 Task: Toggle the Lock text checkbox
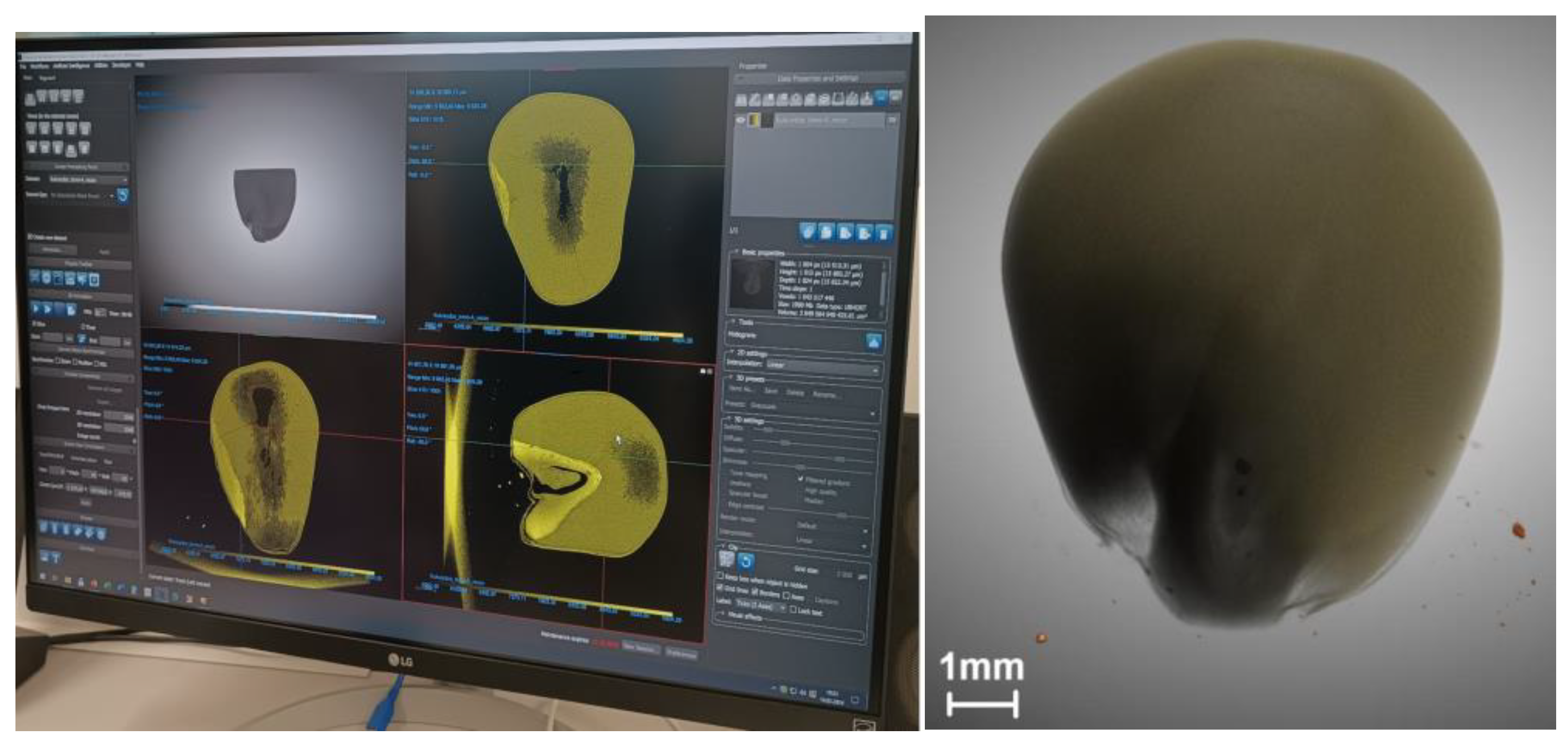[x=793, y=609]
